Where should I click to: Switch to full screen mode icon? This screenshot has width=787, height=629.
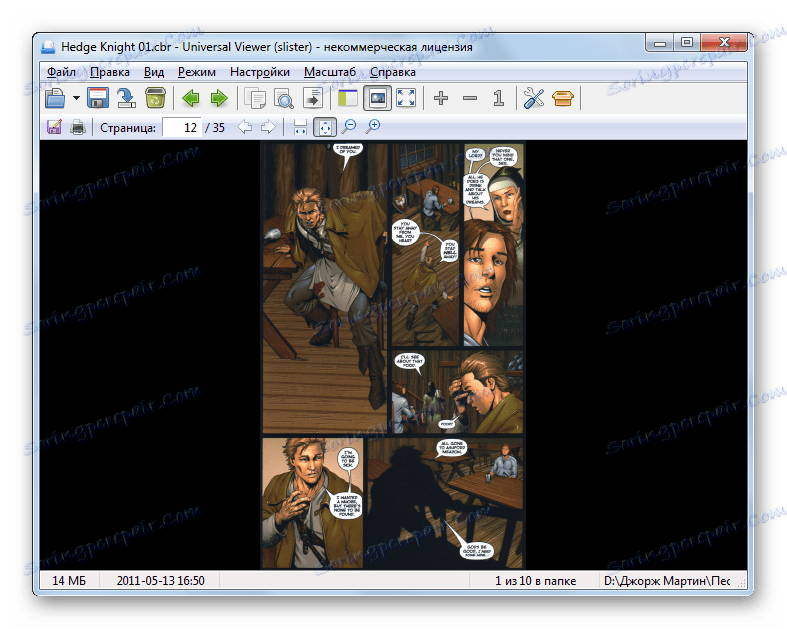coord(406,98)
